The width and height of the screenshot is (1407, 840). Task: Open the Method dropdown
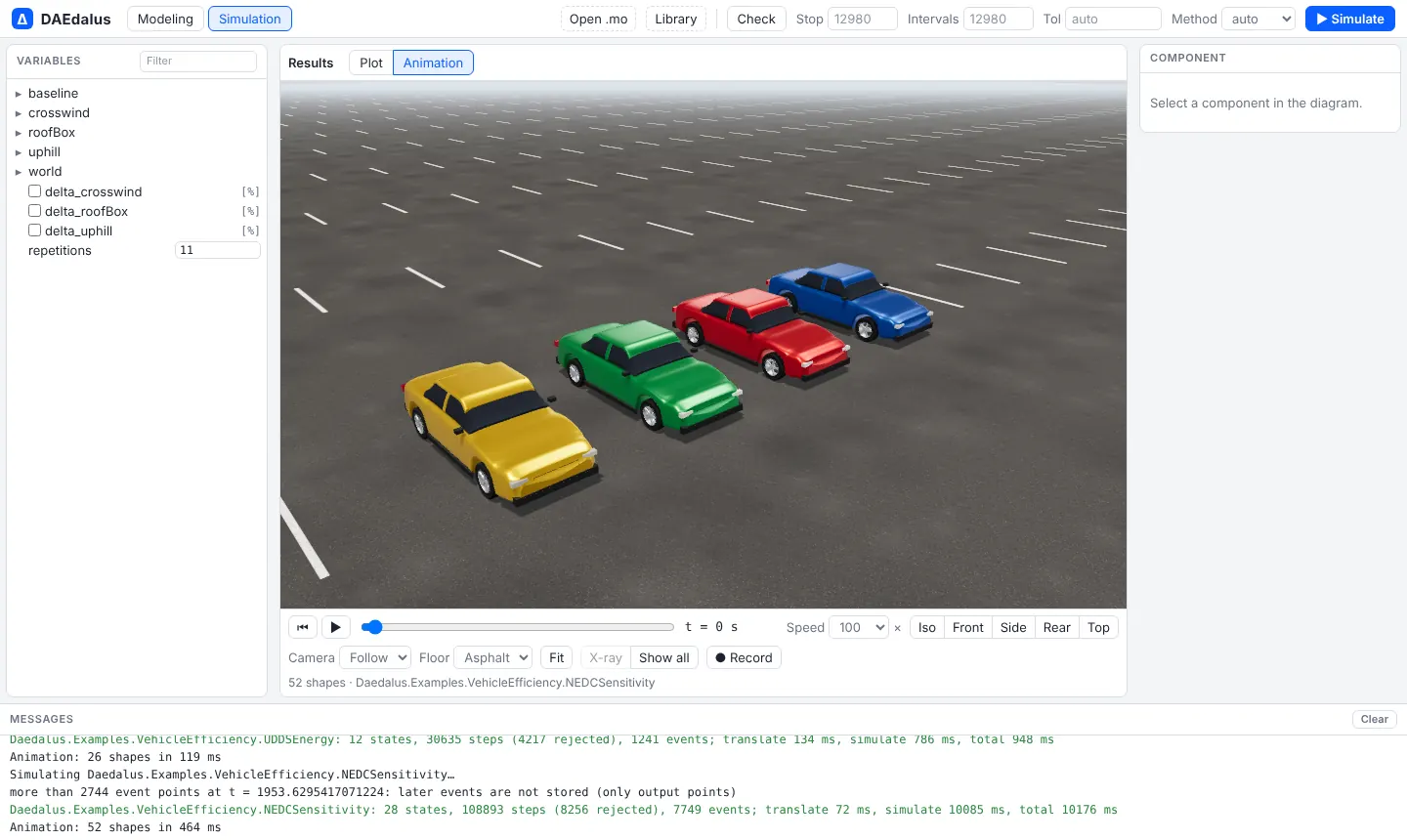point(1258,19)
